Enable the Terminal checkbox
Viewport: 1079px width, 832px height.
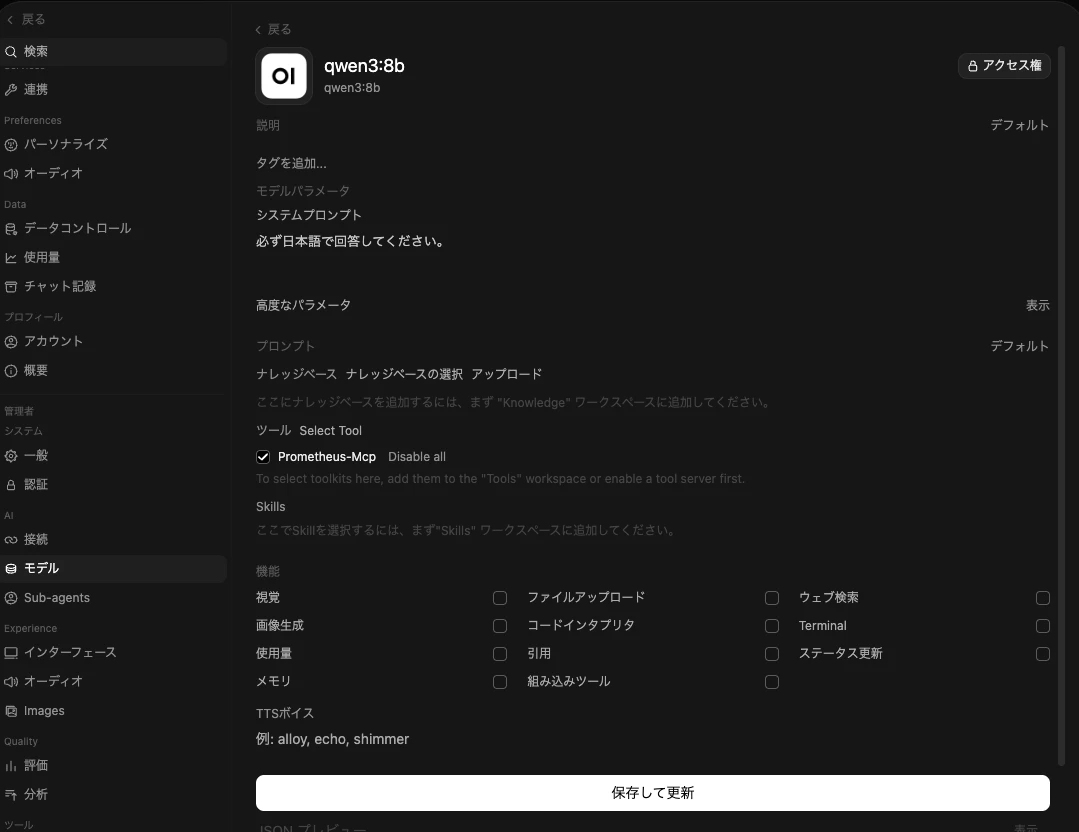click(1043, 626)
